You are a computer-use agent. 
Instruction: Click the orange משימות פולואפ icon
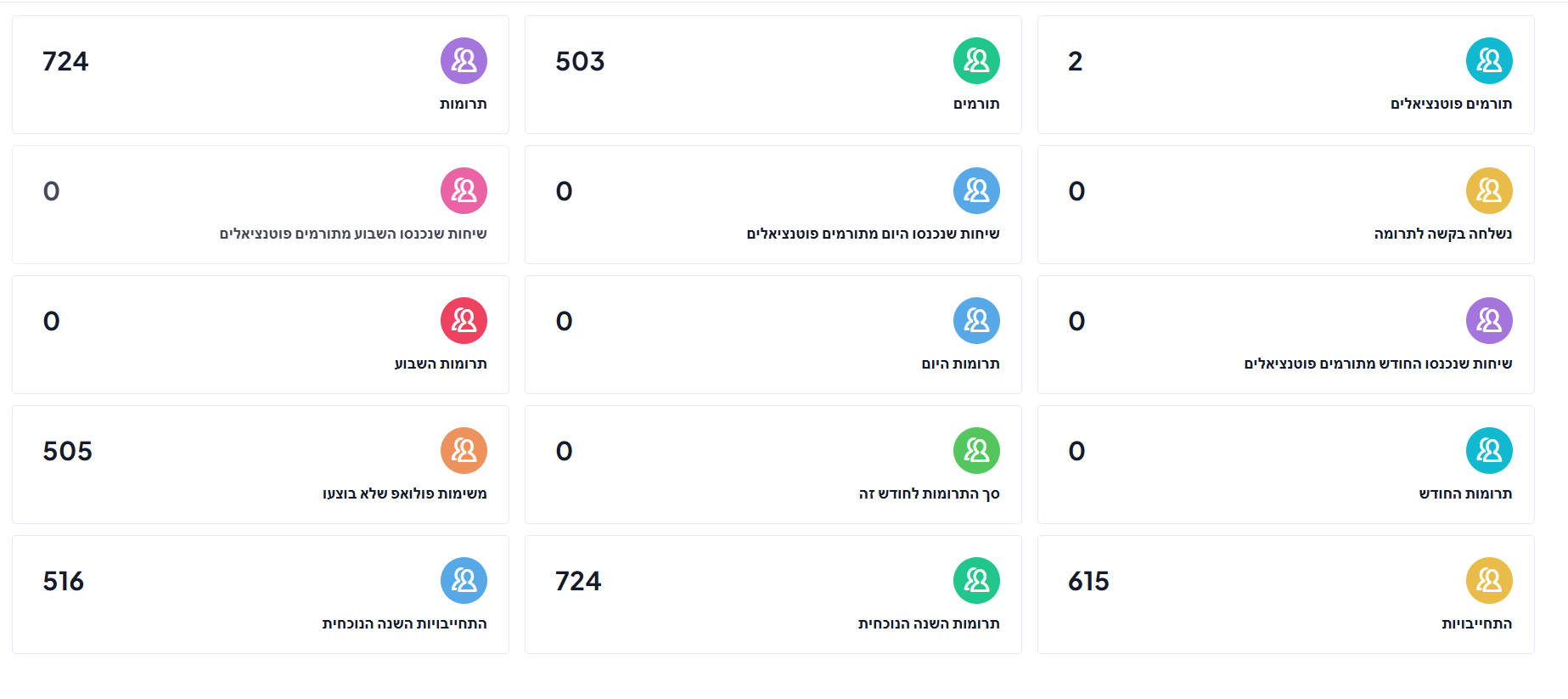tap(464, 450)
